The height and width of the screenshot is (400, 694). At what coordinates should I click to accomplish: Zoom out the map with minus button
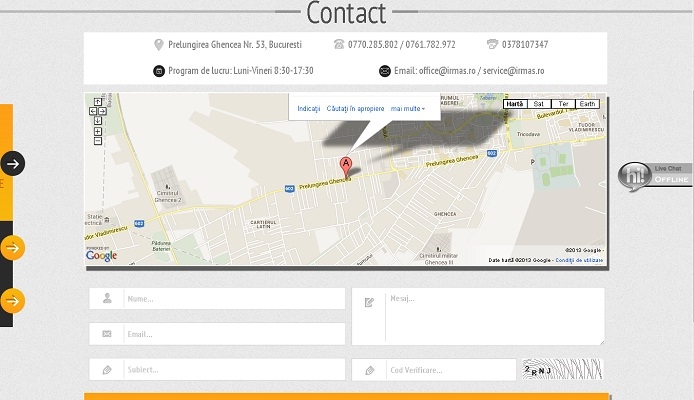[98, 141]
